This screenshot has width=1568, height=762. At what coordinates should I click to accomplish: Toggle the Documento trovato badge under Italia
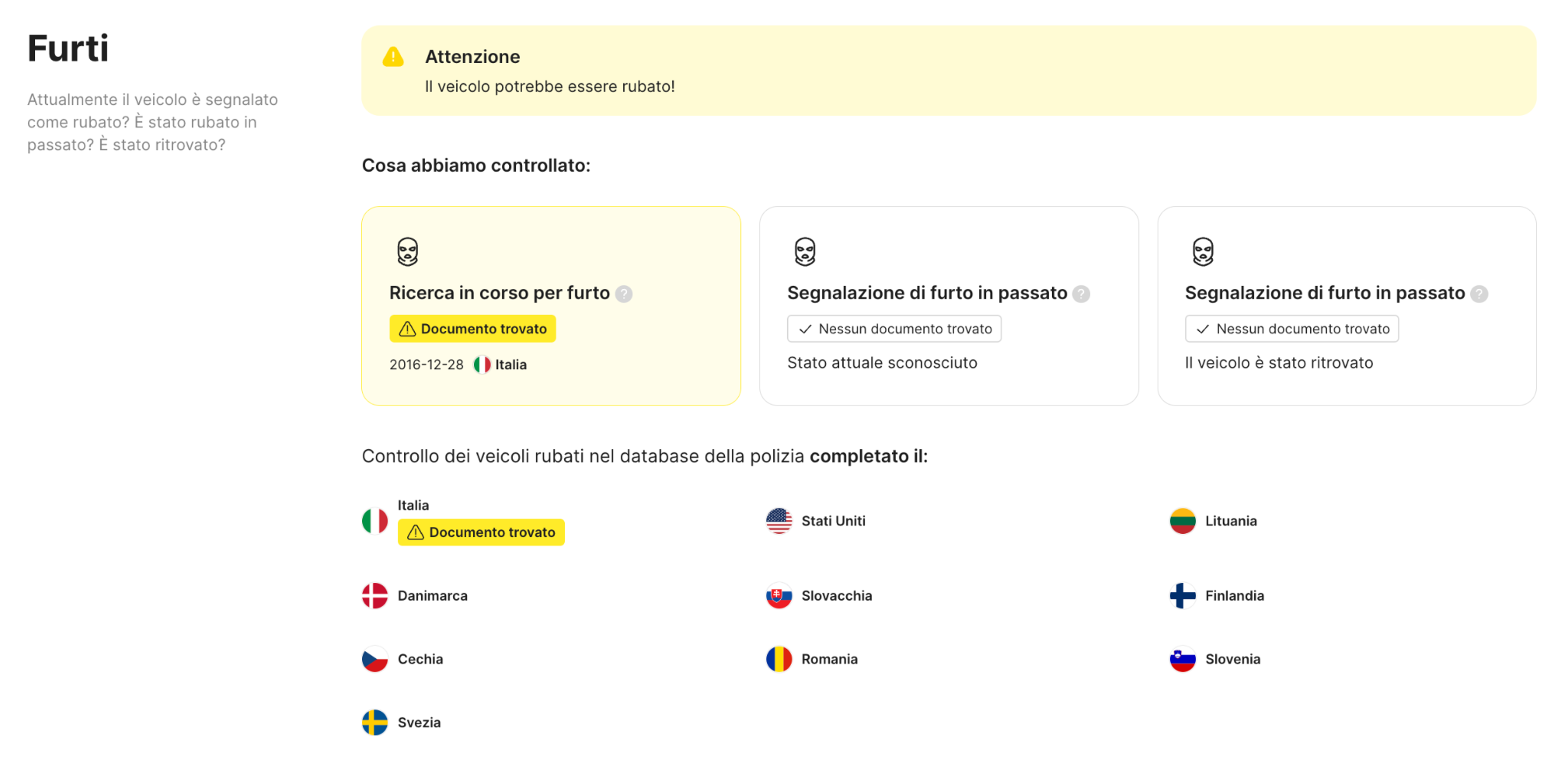[x=481, y=531]
